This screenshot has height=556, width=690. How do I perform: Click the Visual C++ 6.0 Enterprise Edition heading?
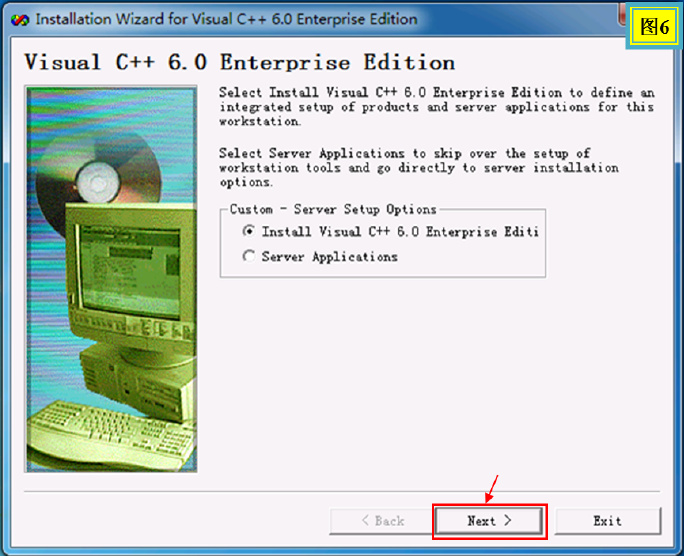(x=240, y=63)
